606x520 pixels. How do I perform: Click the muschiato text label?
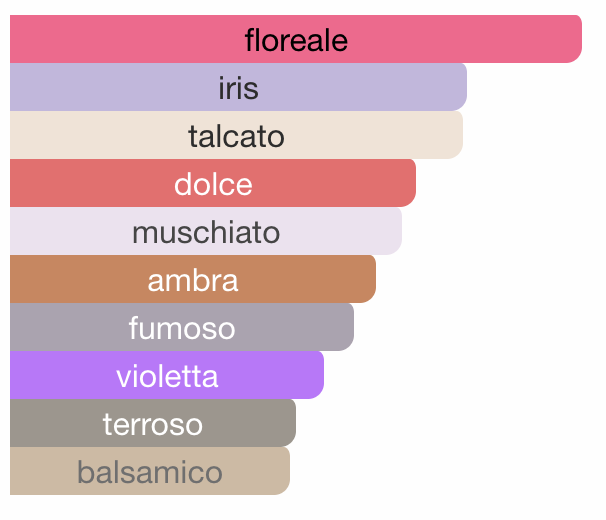(x=206, y=232)
